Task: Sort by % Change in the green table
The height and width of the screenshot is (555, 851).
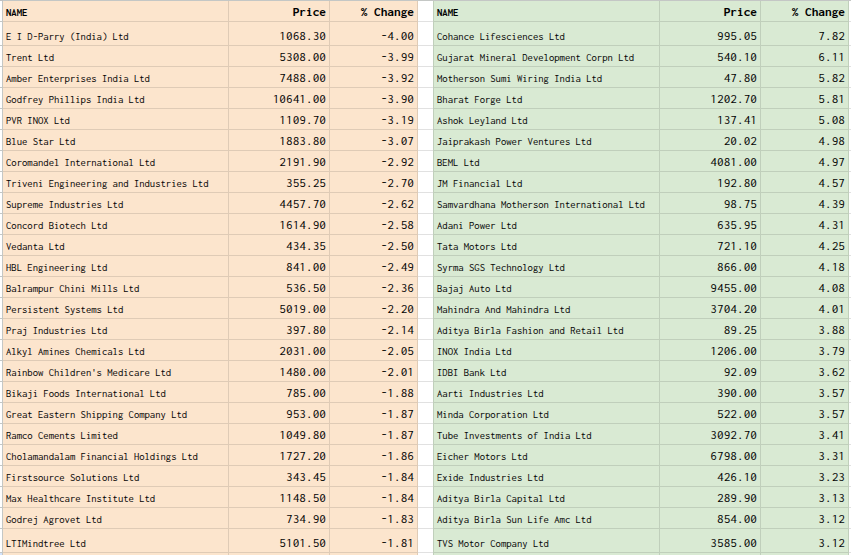Action: (x=817, y=12)
